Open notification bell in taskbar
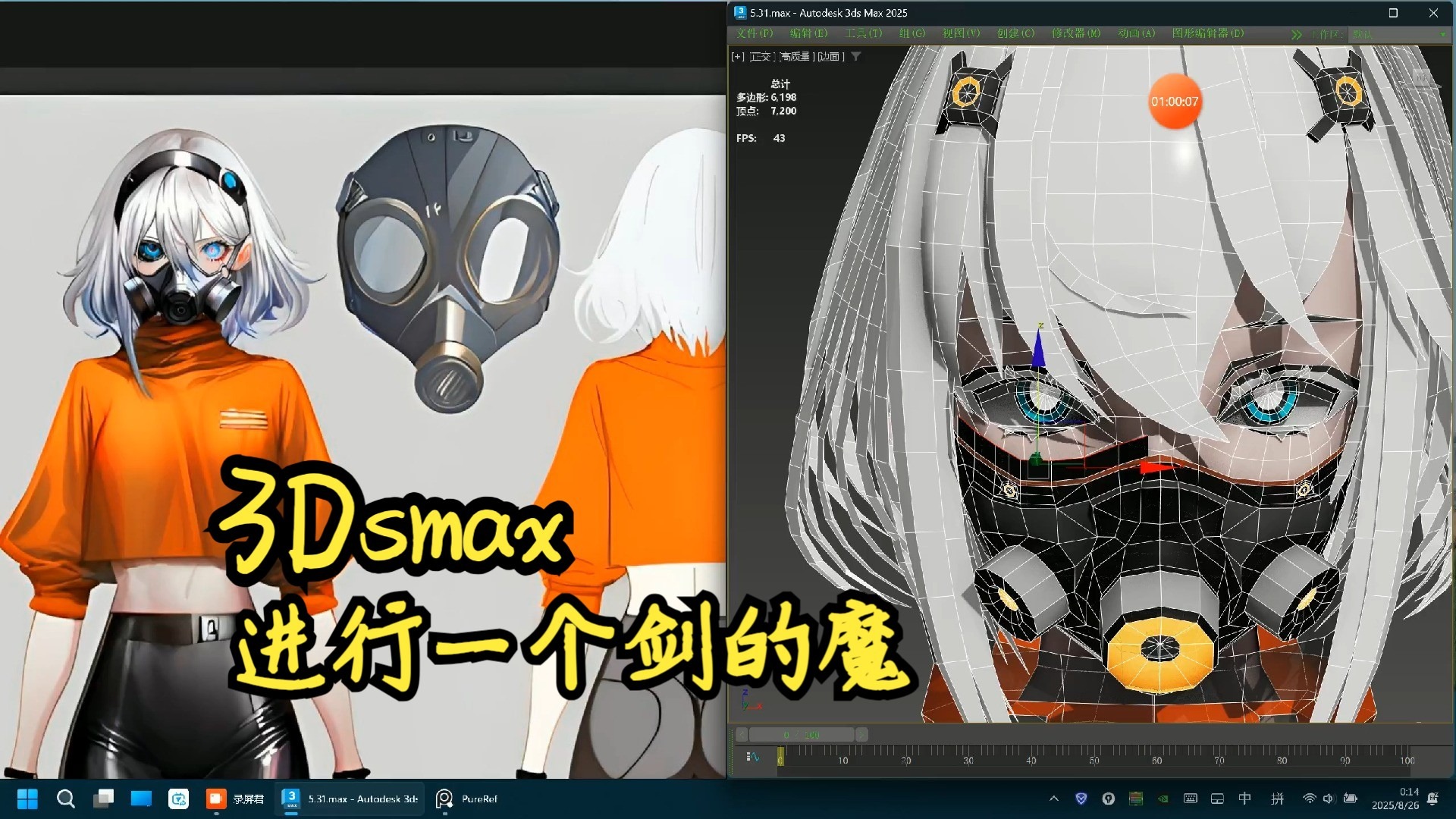Screen dimensions: 1456x819 (1433, 799)
